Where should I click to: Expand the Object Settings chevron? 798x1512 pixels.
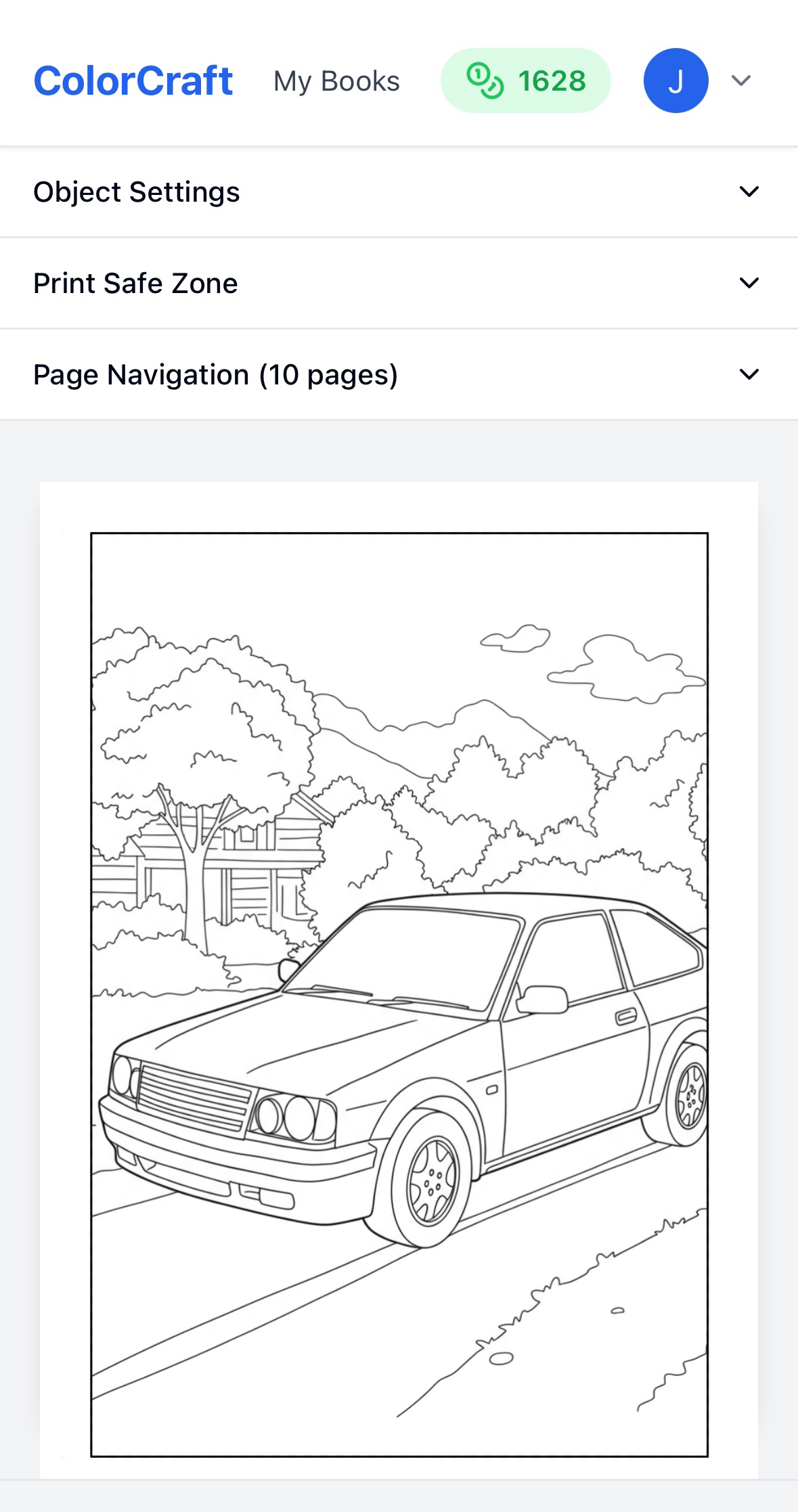coord(749,192)
